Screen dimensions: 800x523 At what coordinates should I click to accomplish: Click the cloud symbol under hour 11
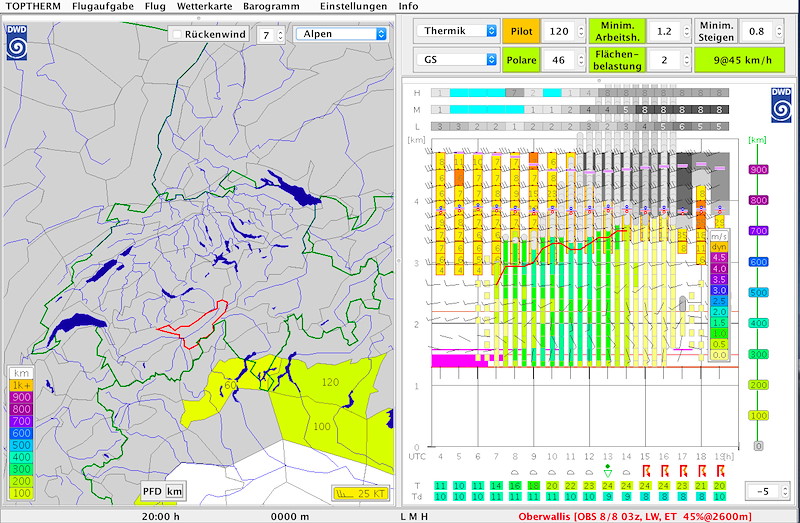570,472
